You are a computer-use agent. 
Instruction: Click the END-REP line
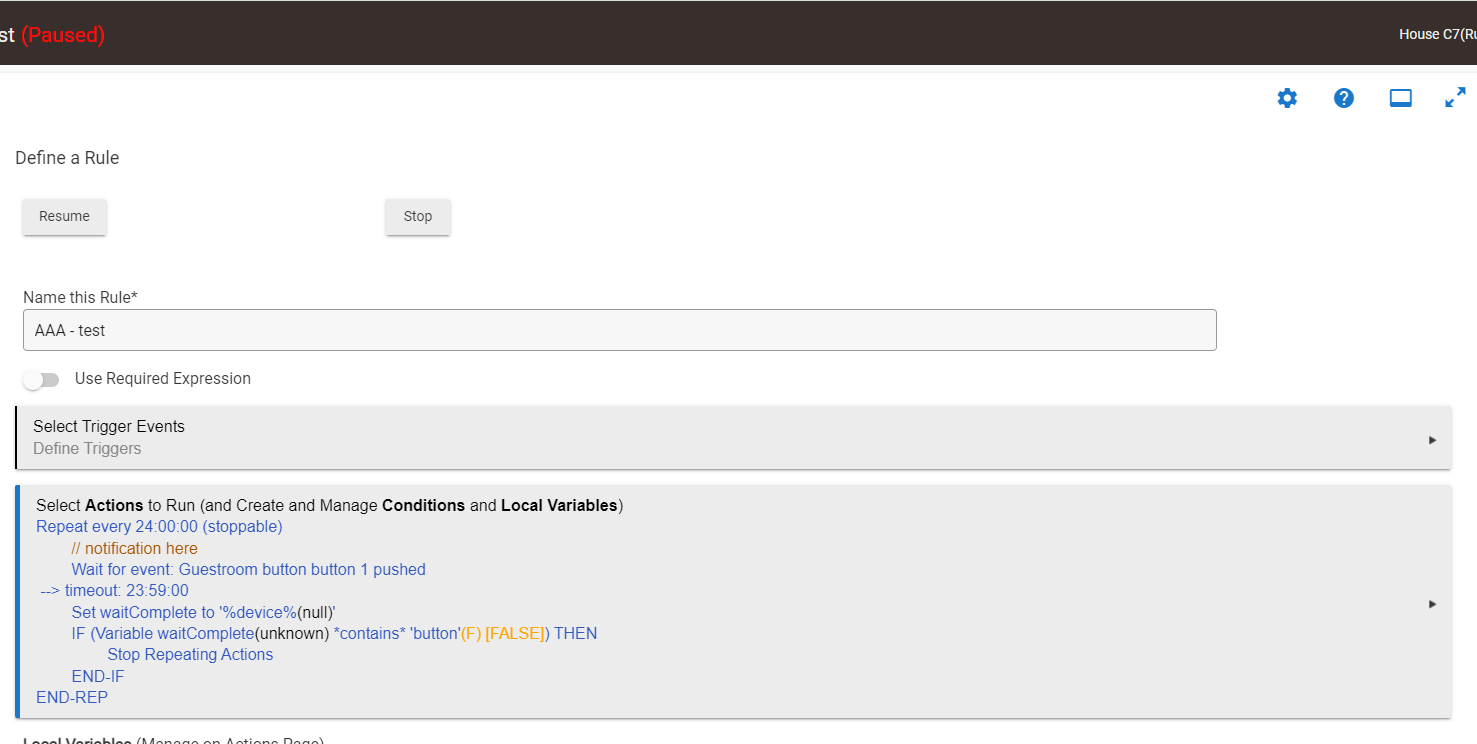pyautogui.click(x=72, y=697)
